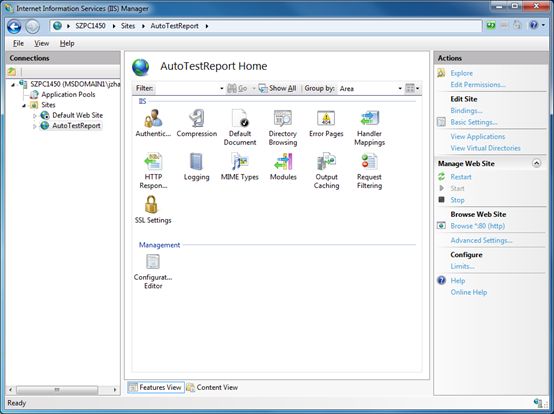This screenshot has height=414, width=554.
Task: Open the Request Filtering feature
Action: (x=369, y=162)
